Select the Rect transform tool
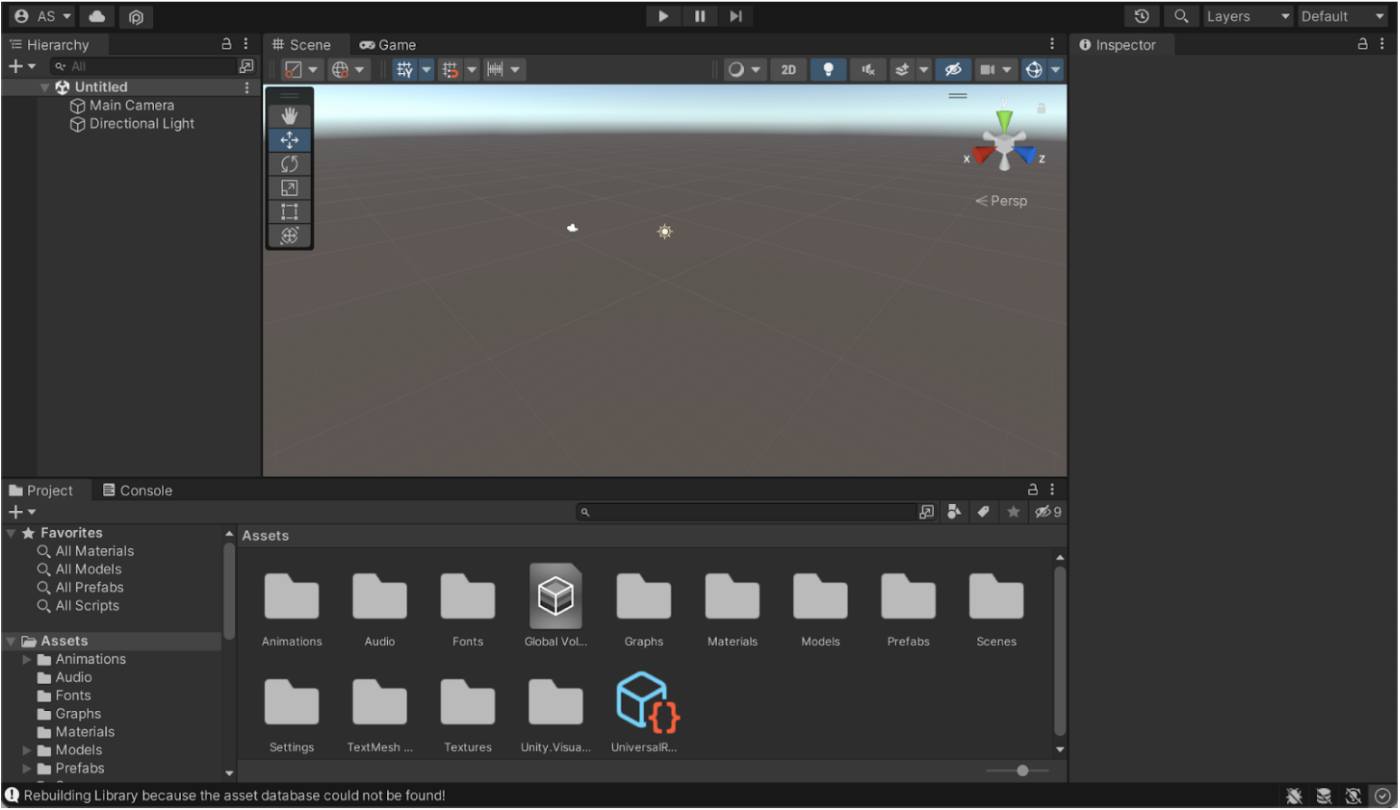 (290, 212)
